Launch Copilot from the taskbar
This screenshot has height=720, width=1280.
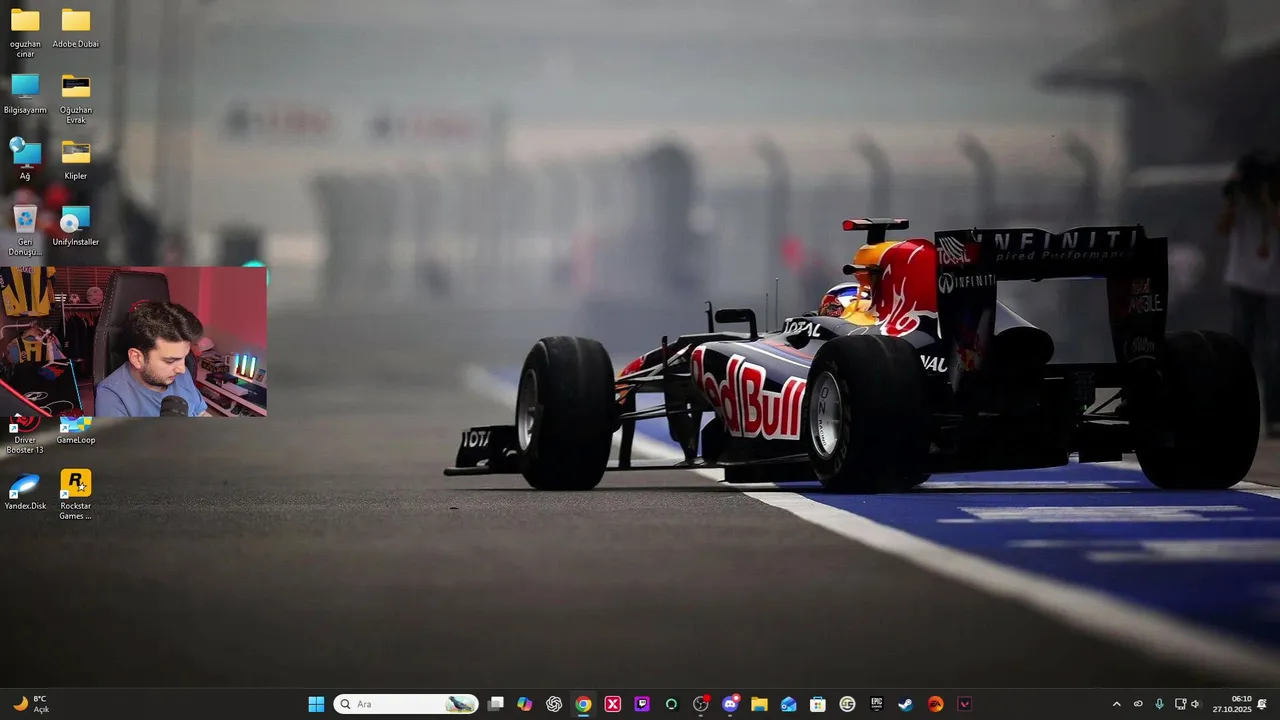coord(525,704)
